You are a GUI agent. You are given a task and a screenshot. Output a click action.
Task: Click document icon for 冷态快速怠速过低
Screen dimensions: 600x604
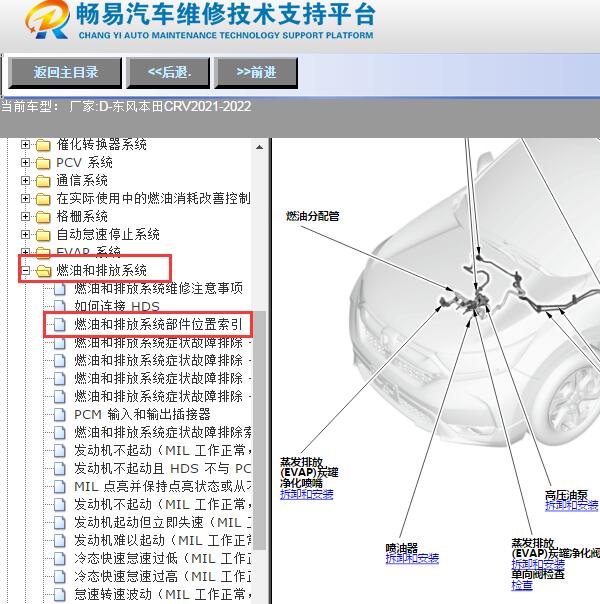[60, 558]
